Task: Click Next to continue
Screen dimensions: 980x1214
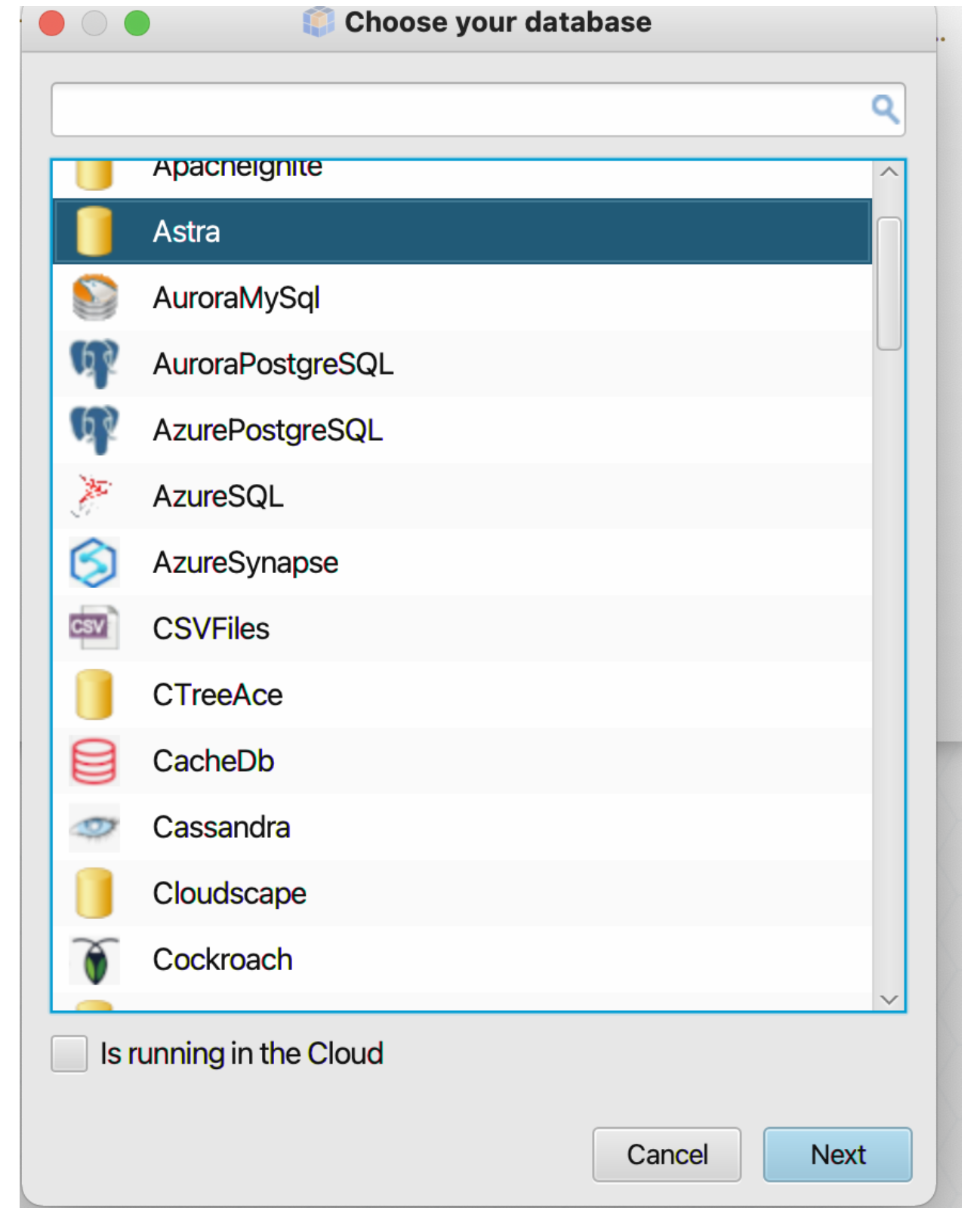Action: point(837,1154)
